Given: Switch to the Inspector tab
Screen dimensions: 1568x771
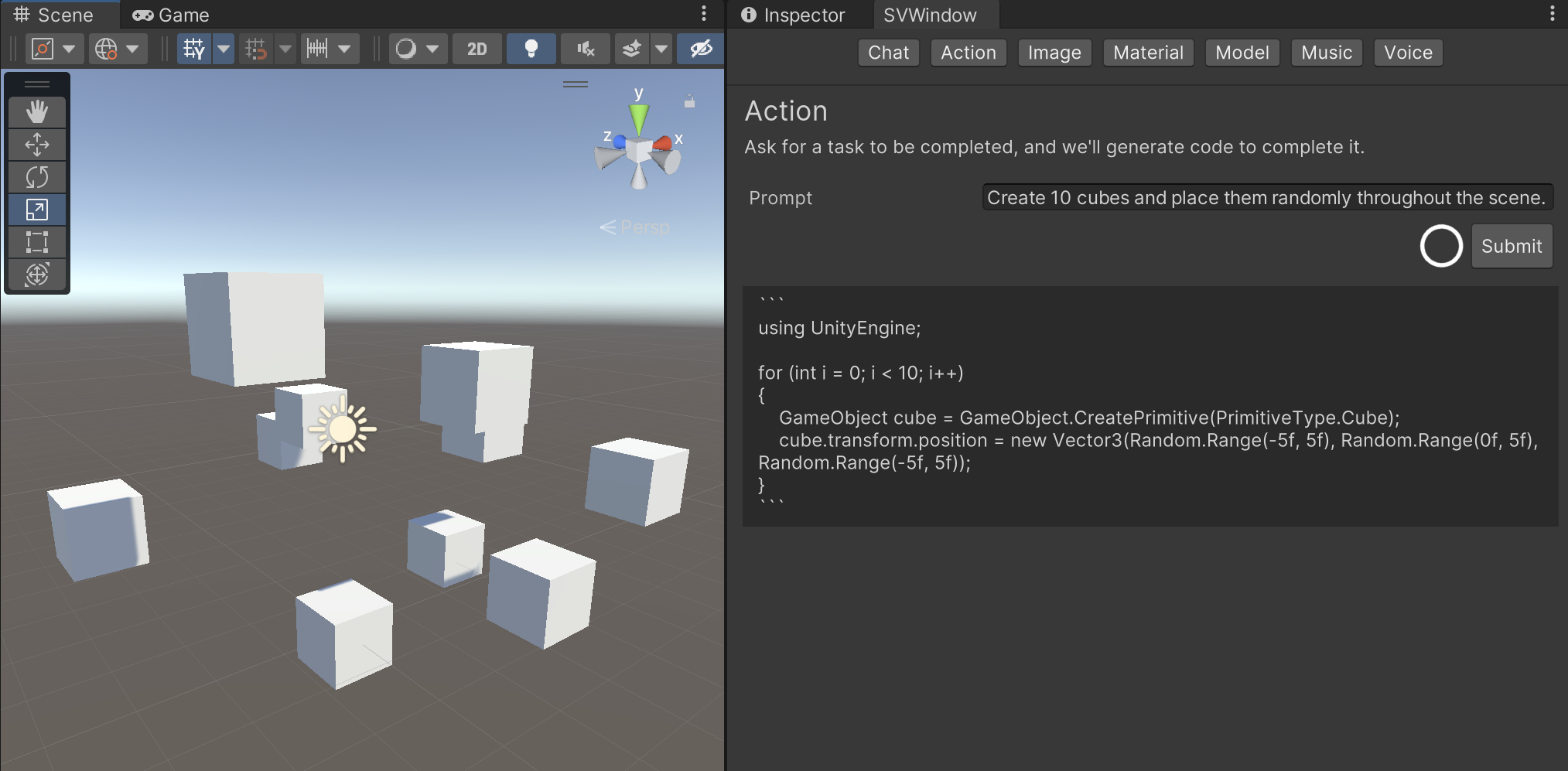Looking at the screenshot, I should tap(794, 15).
